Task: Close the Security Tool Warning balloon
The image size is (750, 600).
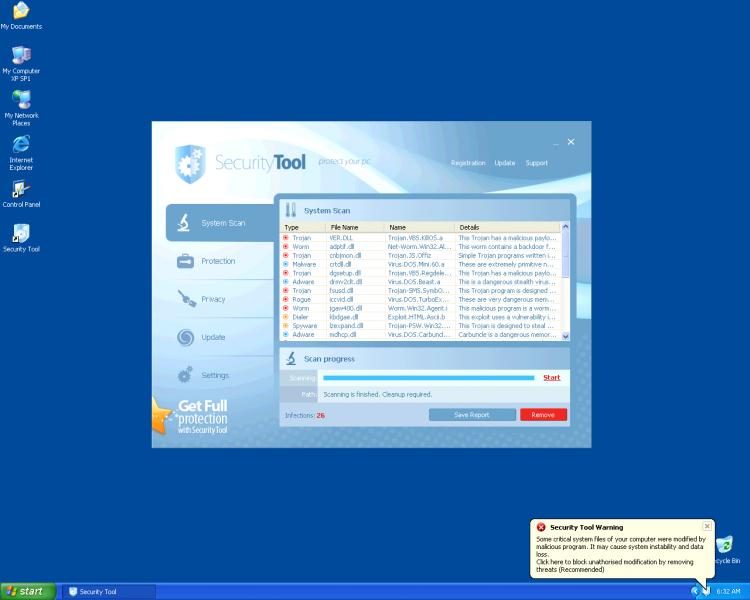Action: tap(707, 526)
